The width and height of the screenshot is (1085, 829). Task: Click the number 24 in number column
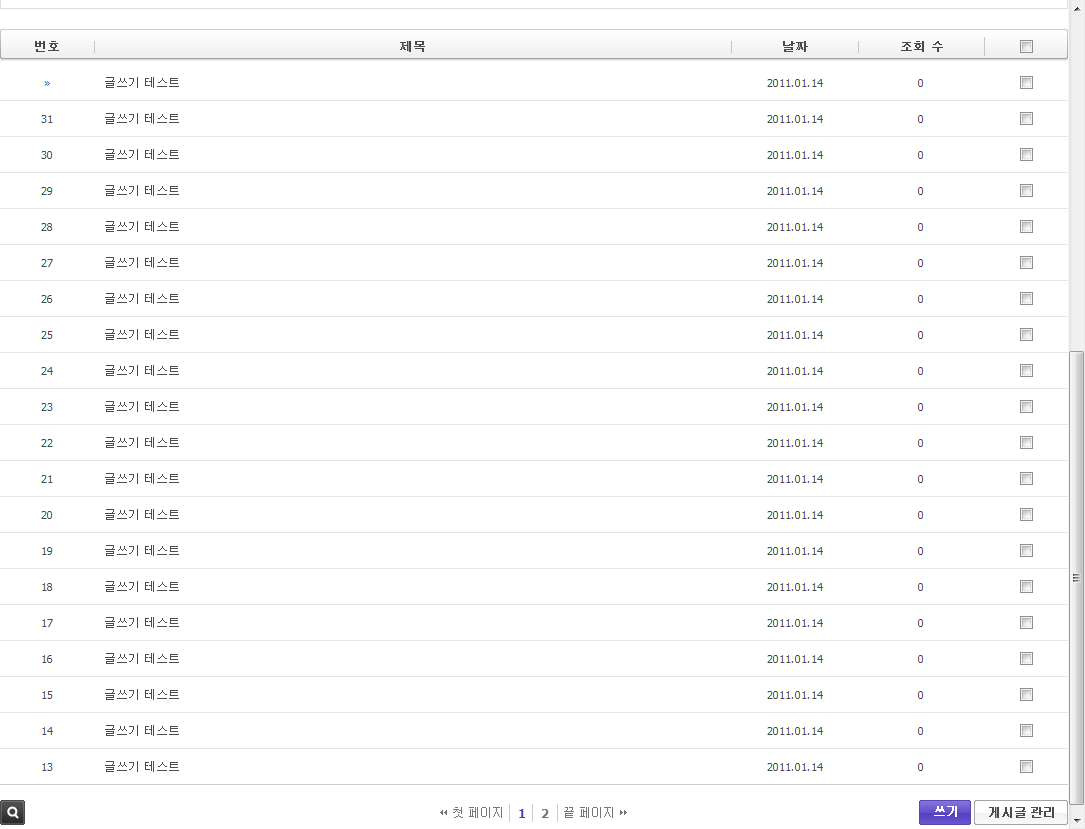coord(47,371)
